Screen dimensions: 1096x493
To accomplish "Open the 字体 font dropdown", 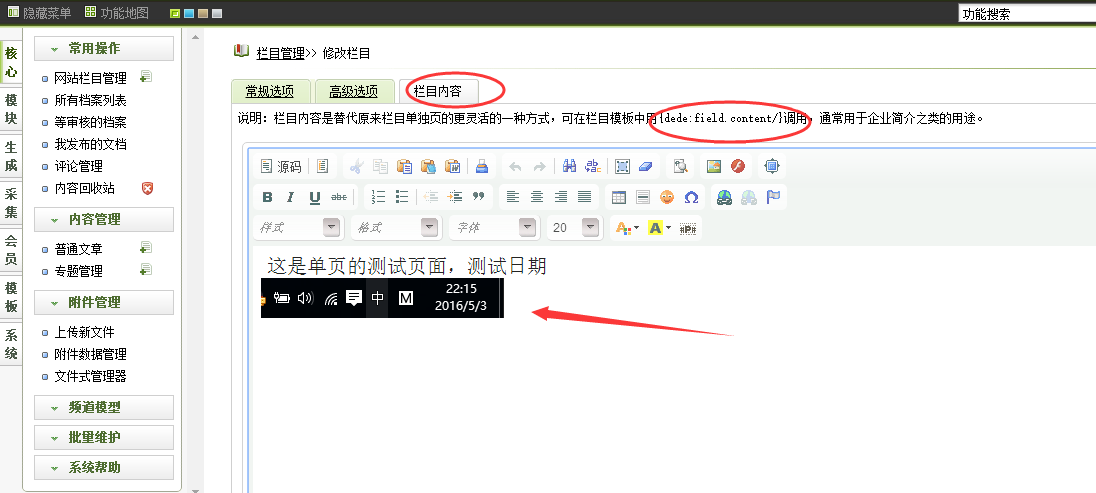I will pos(495,228).
